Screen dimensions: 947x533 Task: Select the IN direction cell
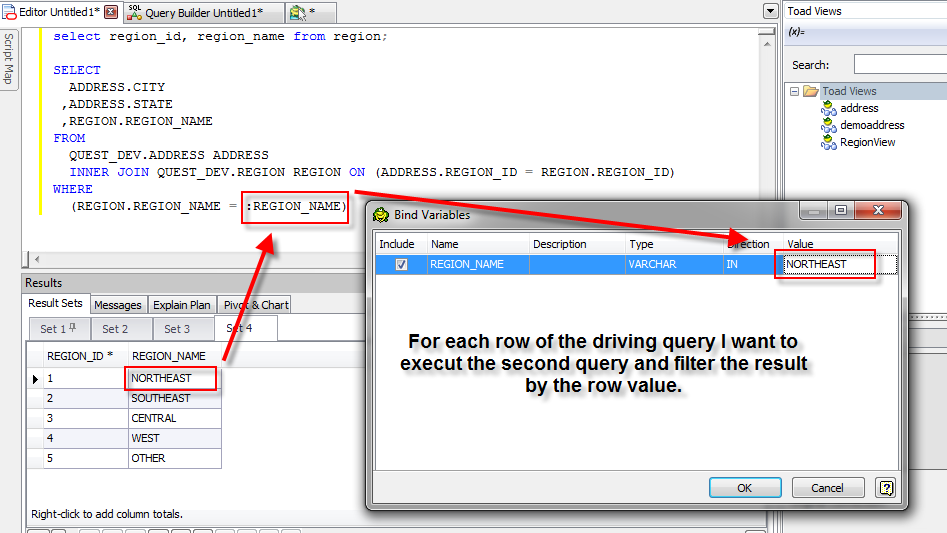pyautogui.click(x=753, y=264)
